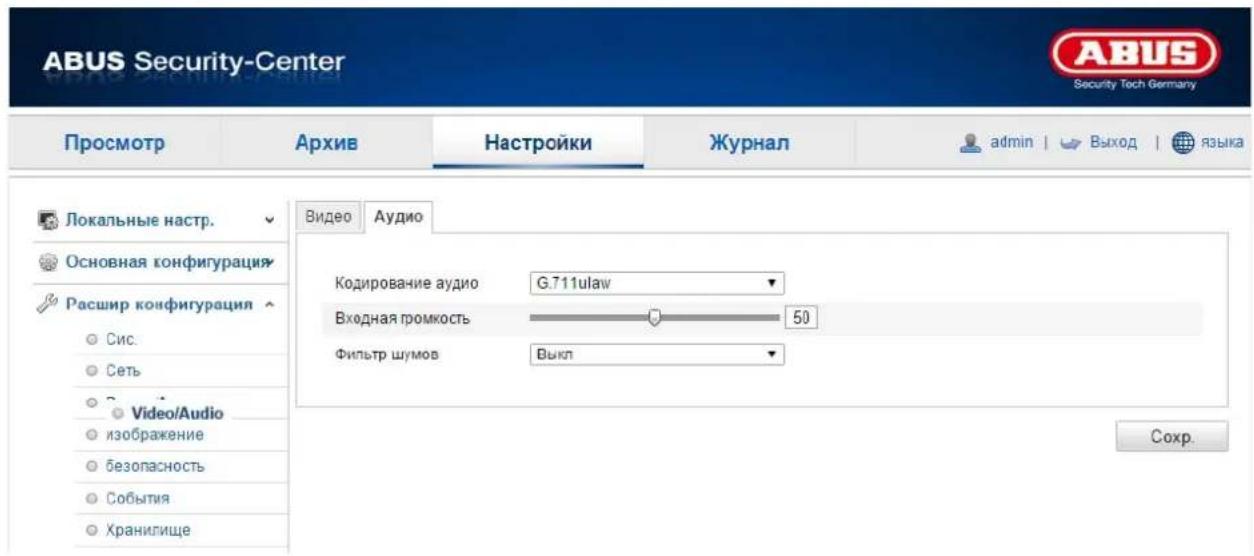
Task: Select the Аудио sub-tab
Action: (x=397, y=217)
